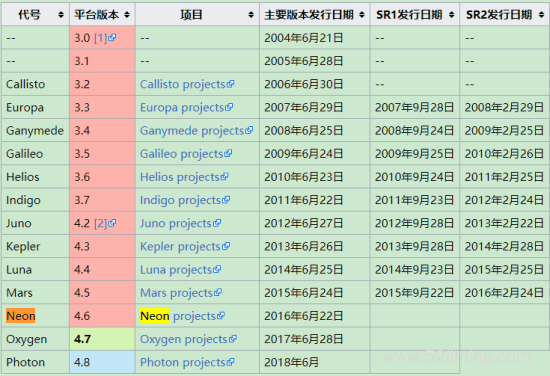Open Mars projects link

(181, 293)
